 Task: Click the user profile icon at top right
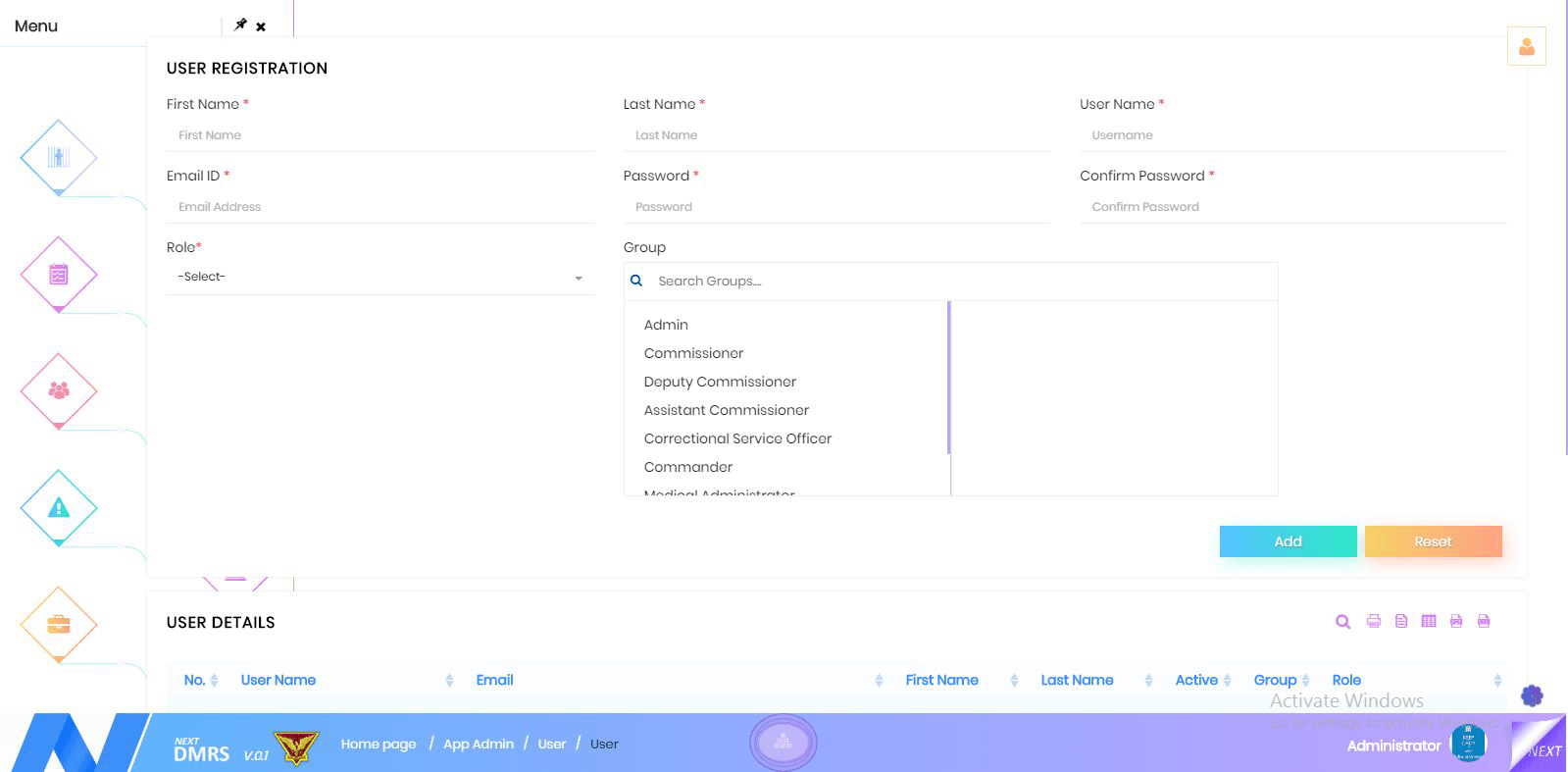pos(1526,46)
